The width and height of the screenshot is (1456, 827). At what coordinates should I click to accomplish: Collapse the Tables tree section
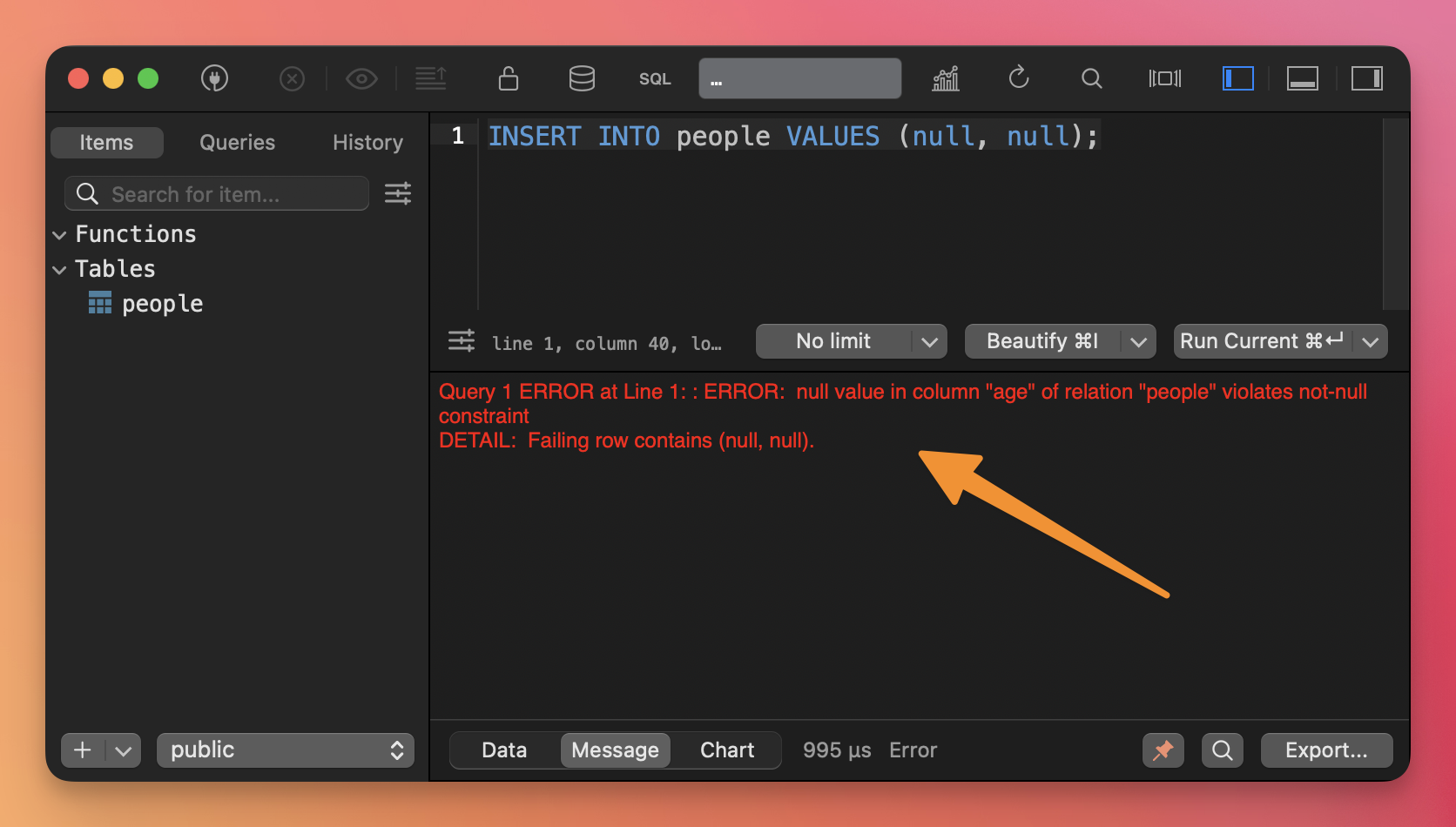[x=60, y=270]
